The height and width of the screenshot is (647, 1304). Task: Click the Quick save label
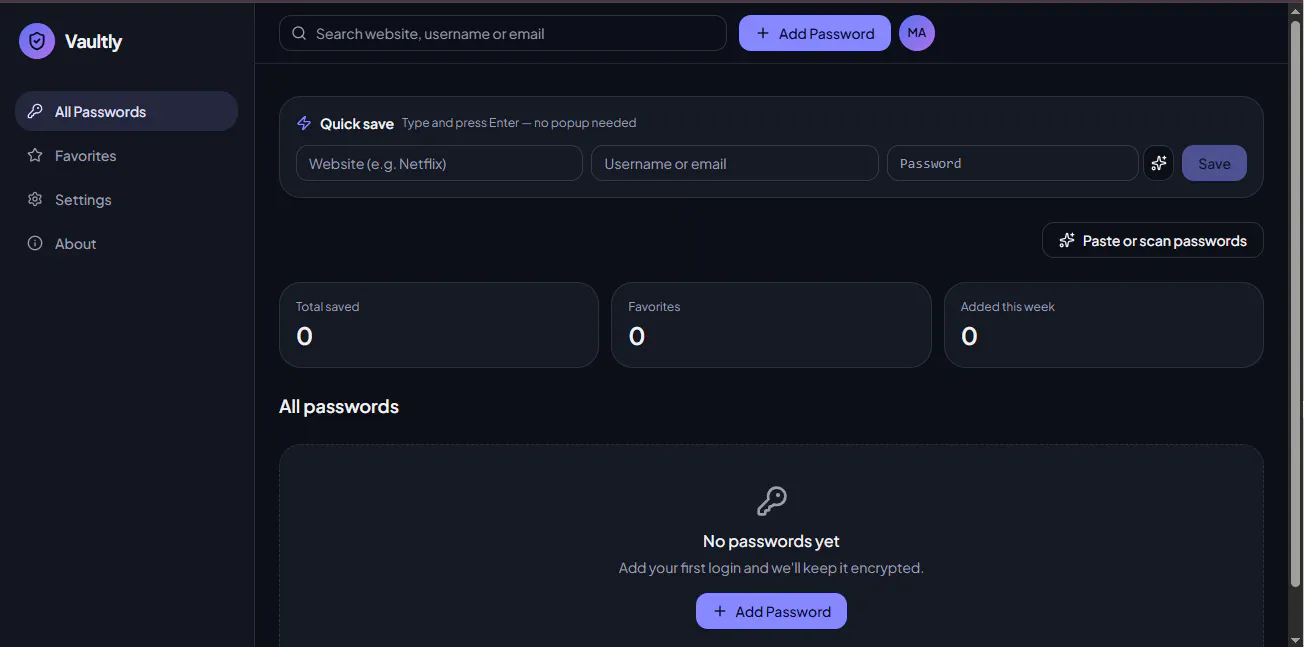point(357,123)
